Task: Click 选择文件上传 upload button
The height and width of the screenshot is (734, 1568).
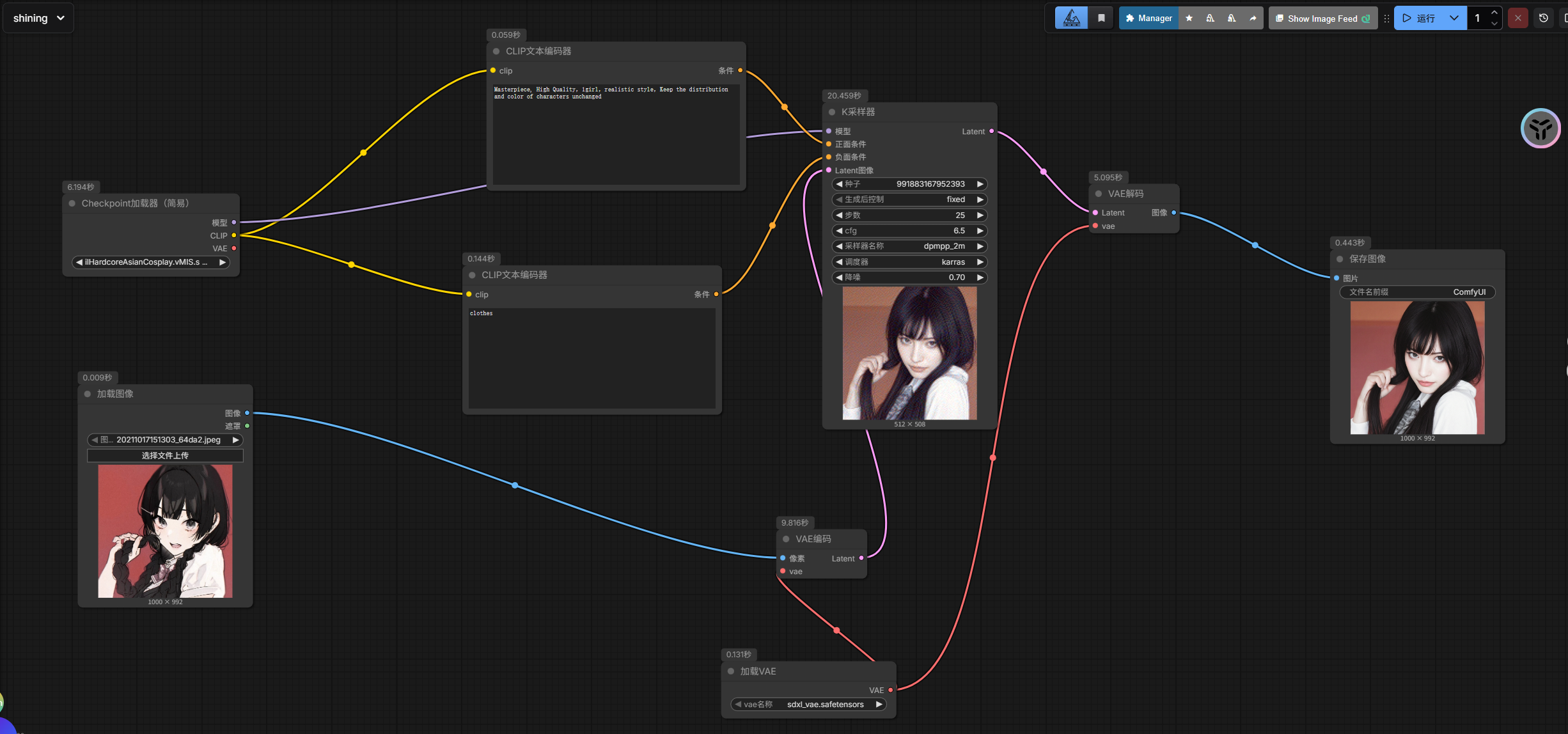Action: coord(165,455)
